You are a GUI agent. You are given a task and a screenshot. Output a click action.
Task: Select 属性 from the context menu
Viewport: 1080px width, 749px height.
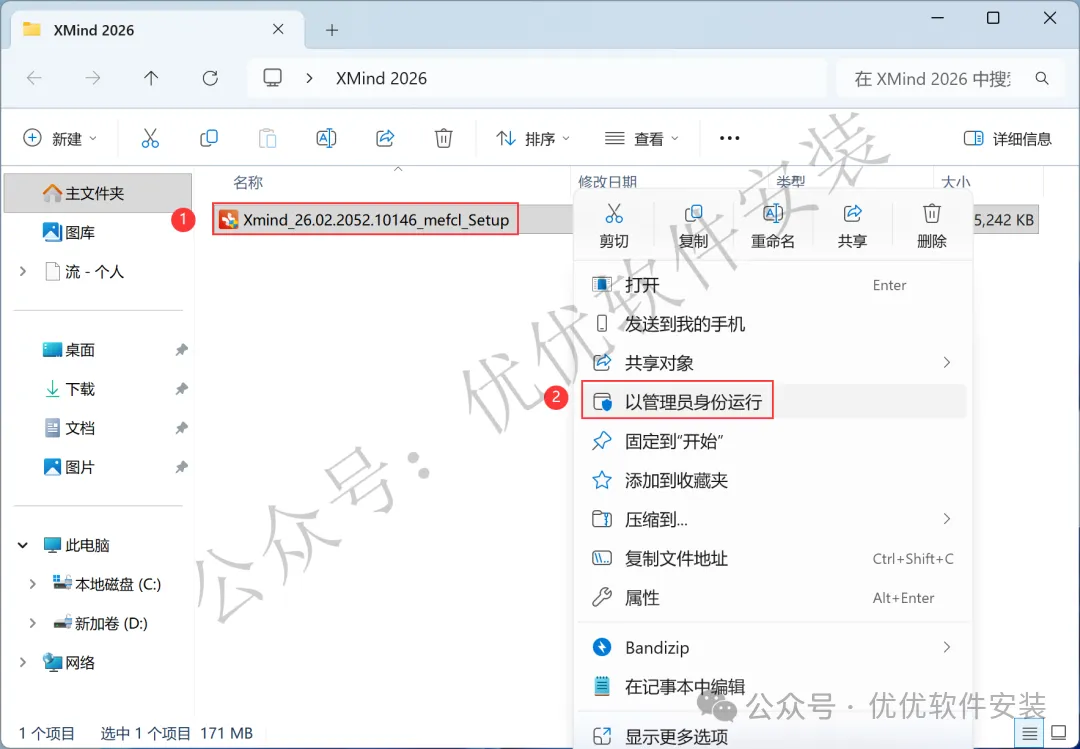tap(773, 597)
